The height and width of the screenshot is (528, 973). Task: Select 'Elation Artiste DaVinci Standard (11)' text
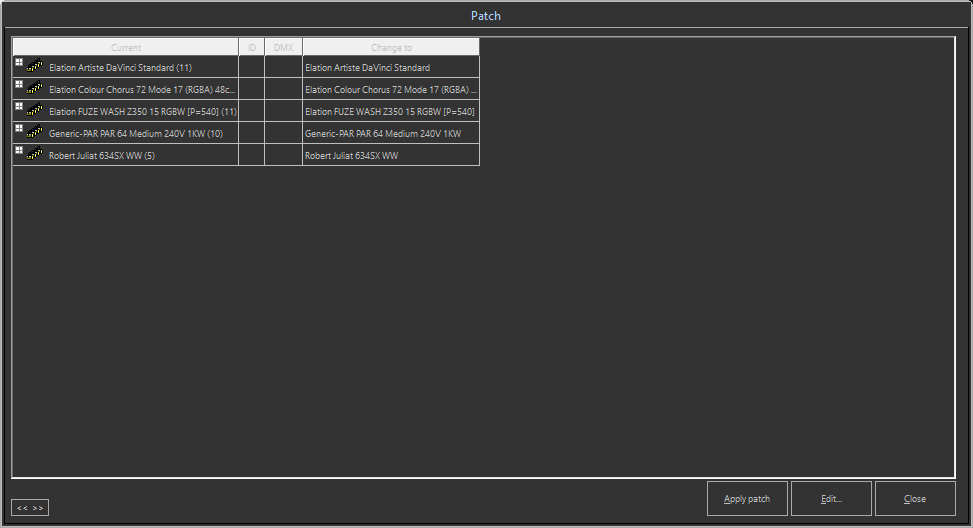(120, 68)
